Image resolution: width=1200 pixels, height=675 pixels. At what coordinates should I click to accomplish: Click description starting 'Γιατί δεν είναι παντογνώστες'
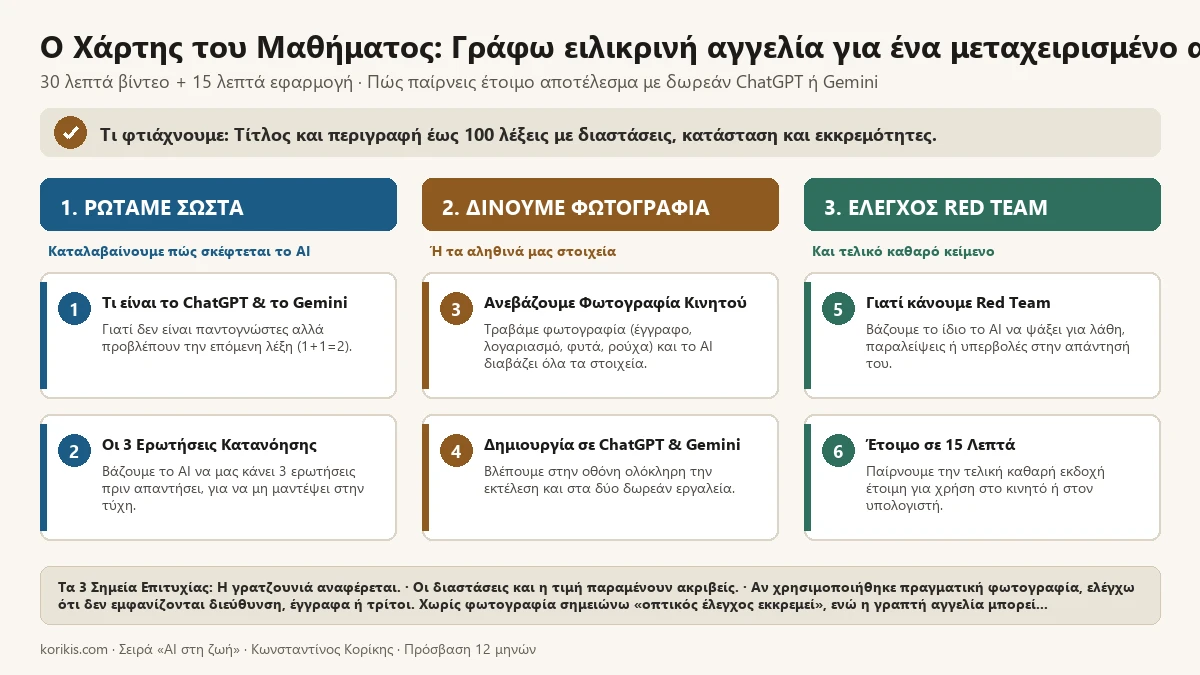point(227,338)
